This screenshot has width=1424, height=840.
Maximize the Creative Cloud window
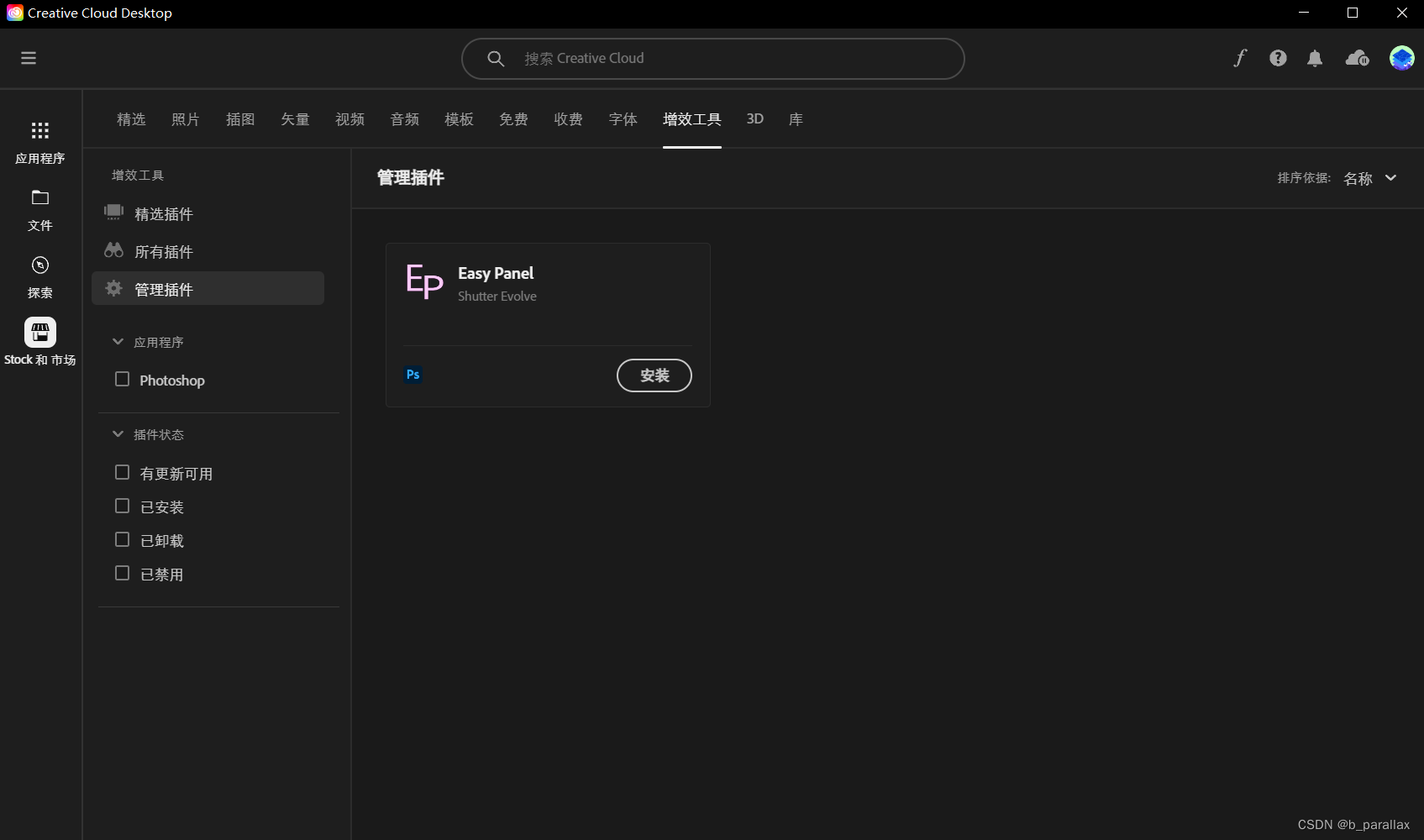click(1353, 13)
